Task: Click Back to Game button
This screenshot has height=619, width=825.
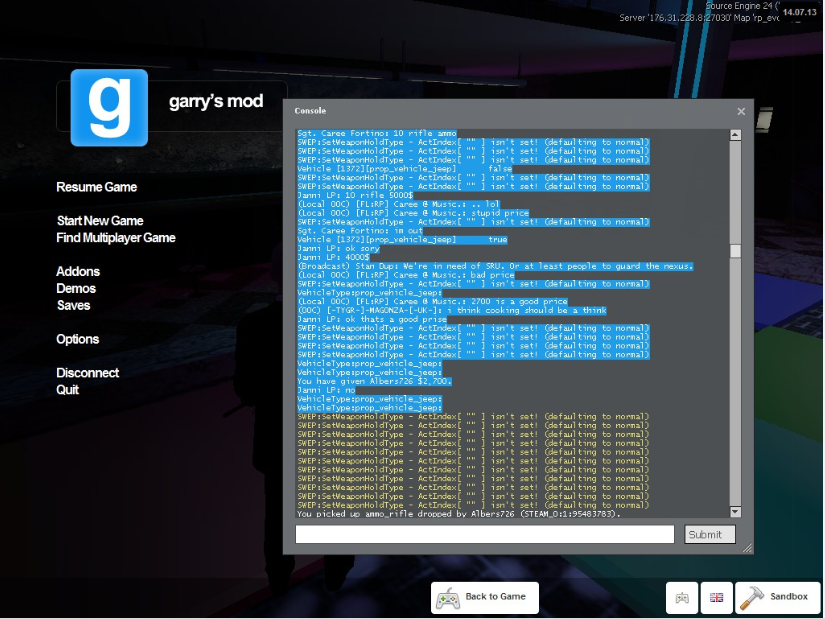Action: click(x=485, y=597)
